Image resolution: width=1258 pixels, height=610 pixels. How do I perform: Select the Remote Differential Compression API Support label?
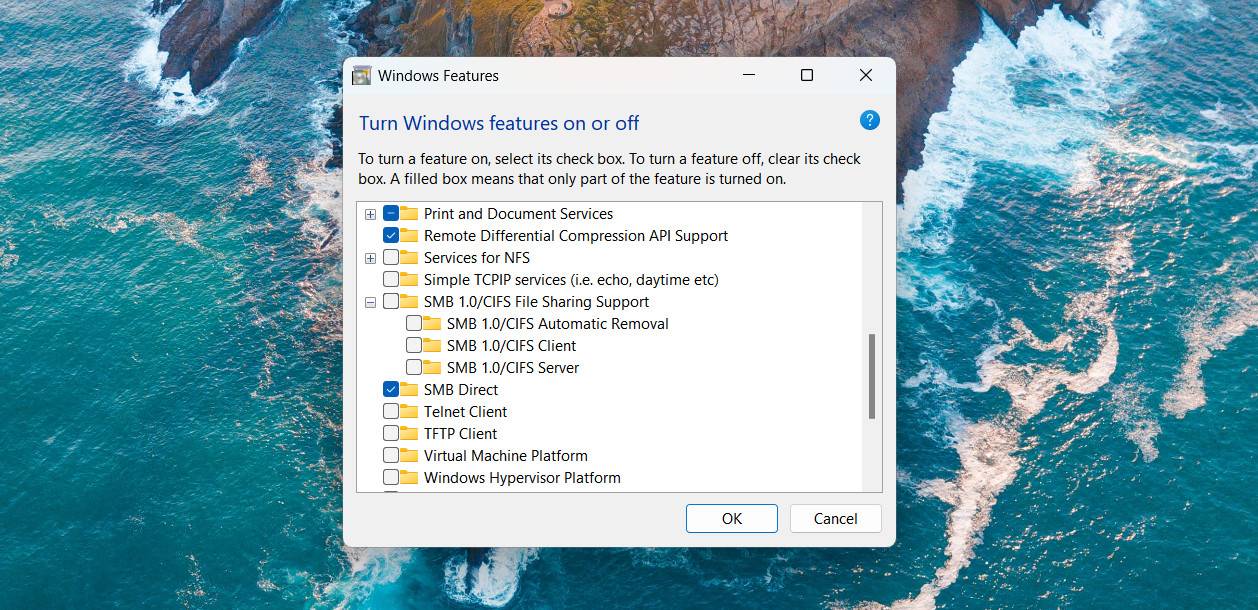coord(576,235)
